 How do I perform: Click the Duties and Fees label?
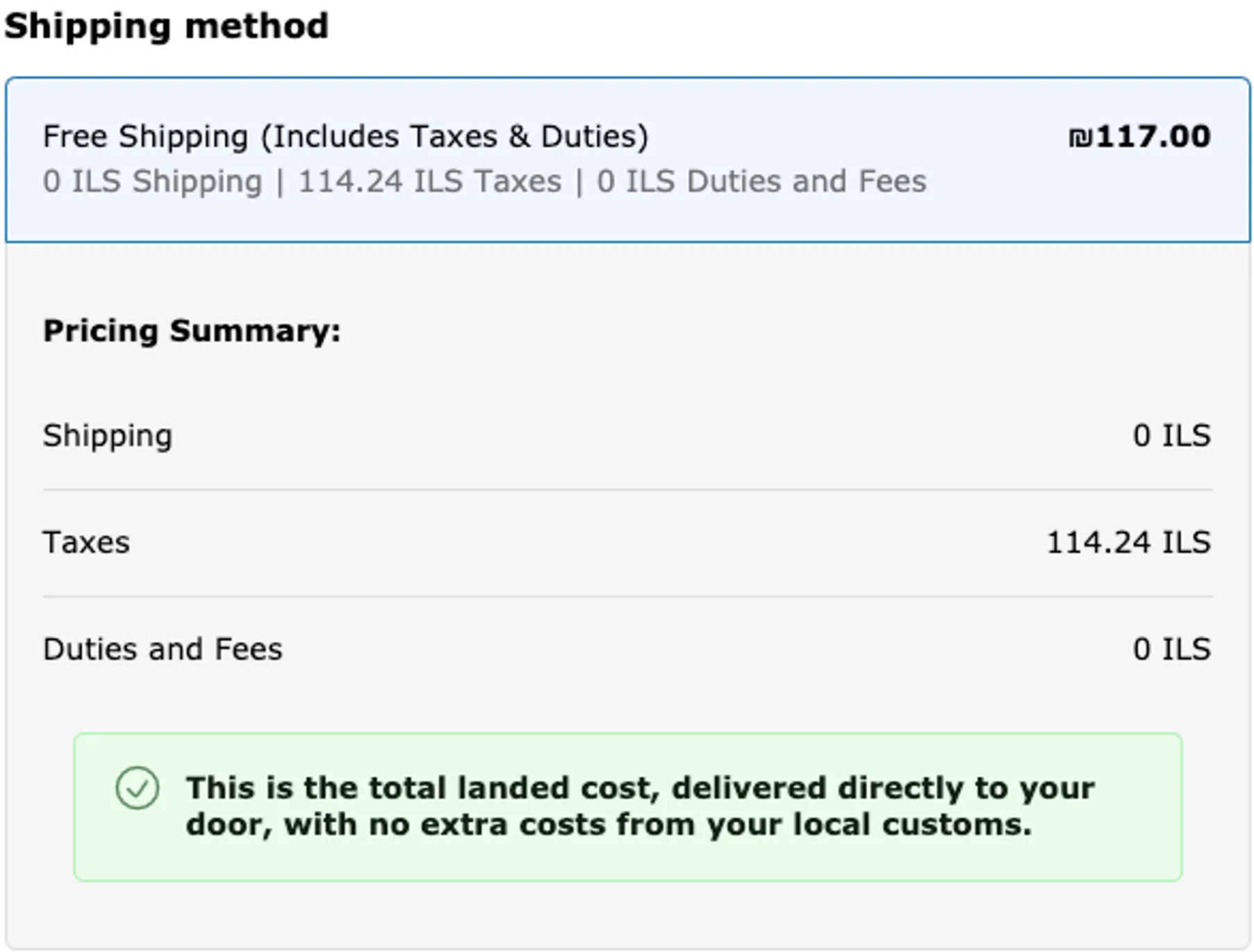pos(163,649)
